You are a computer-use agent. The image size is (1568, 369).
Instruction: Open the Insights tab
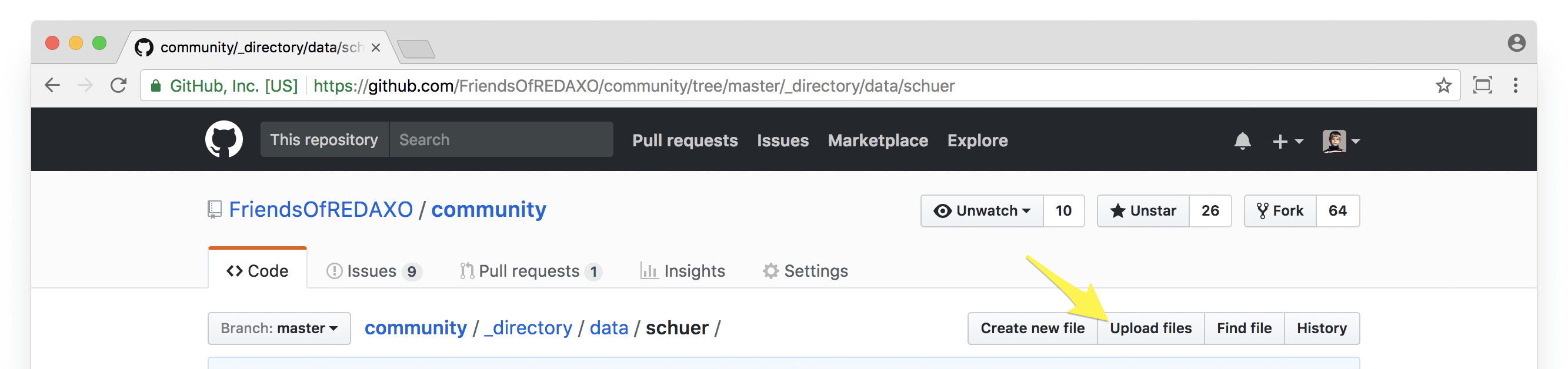682,271
